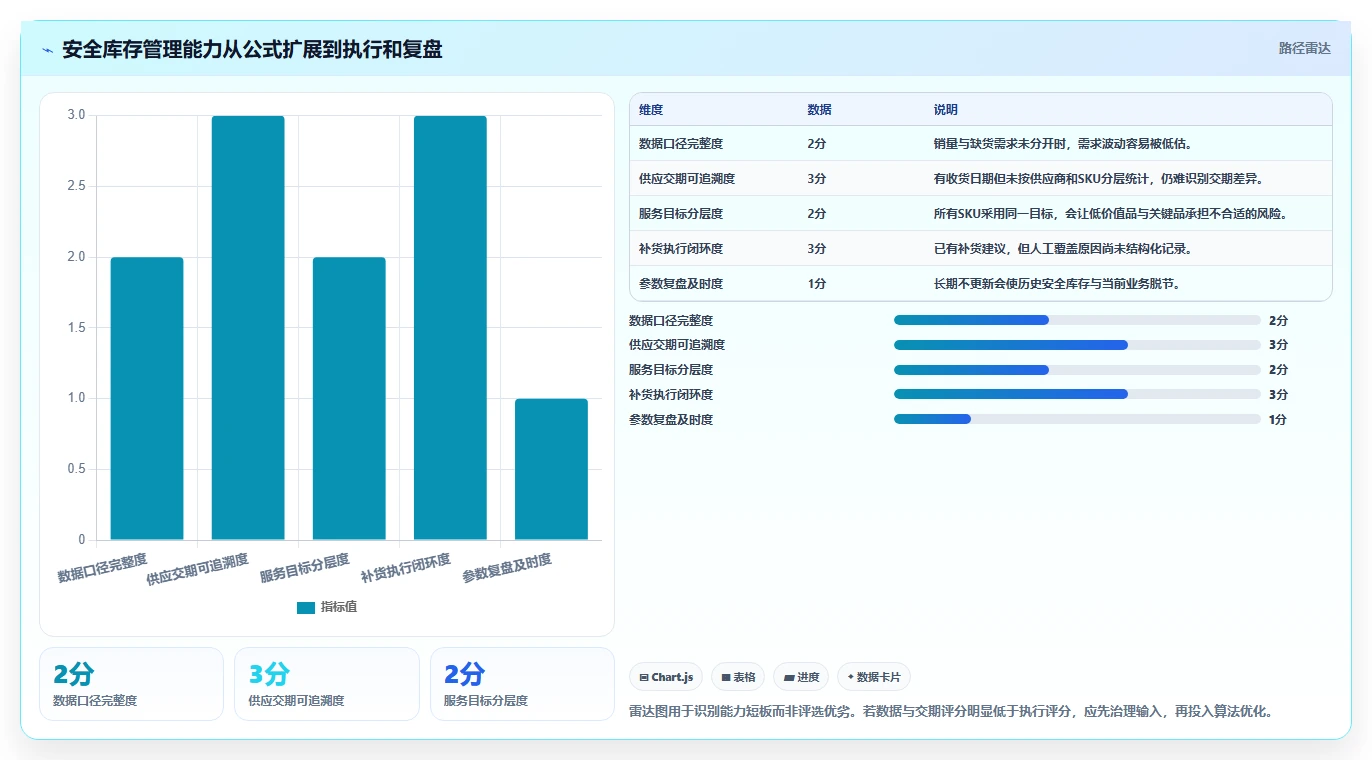The height and width of the screenshot is (760, 1372).
Task: Click the 服务目标分层度 progress bar
Action: 1077,370
